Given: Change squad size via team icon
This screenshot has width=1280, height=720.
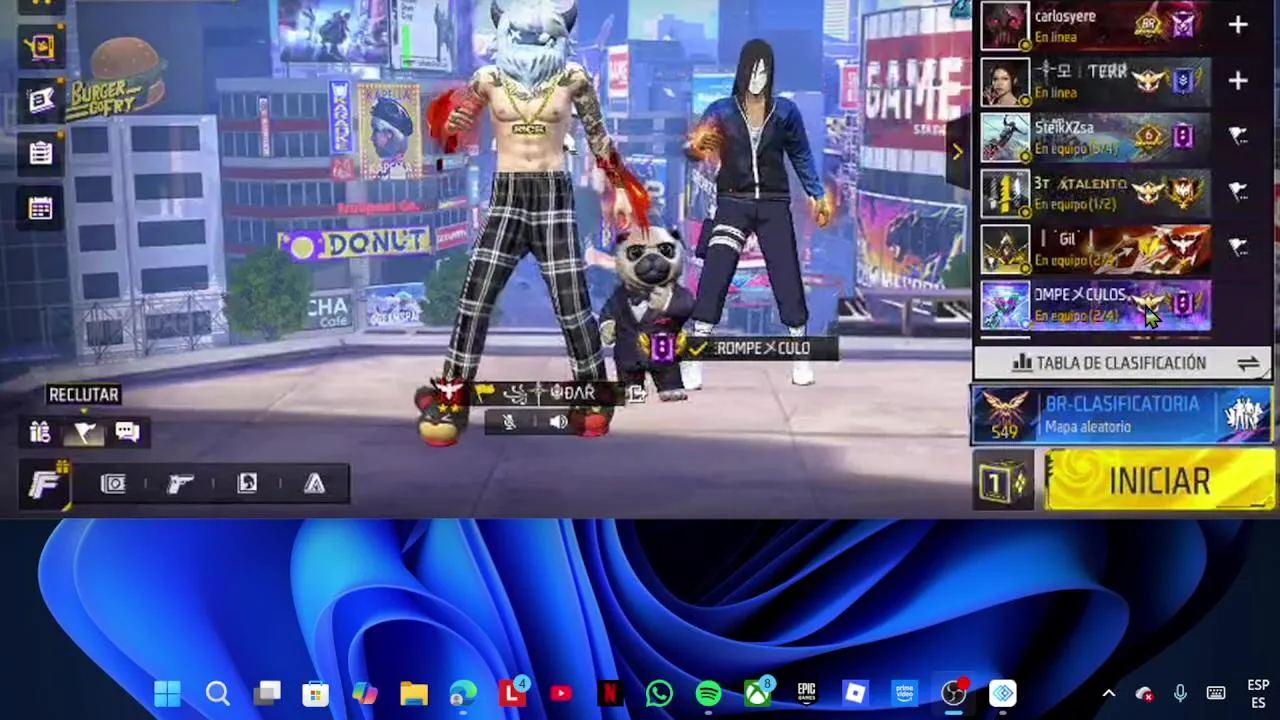Looking at the screenshot, I should [1243, 414].
